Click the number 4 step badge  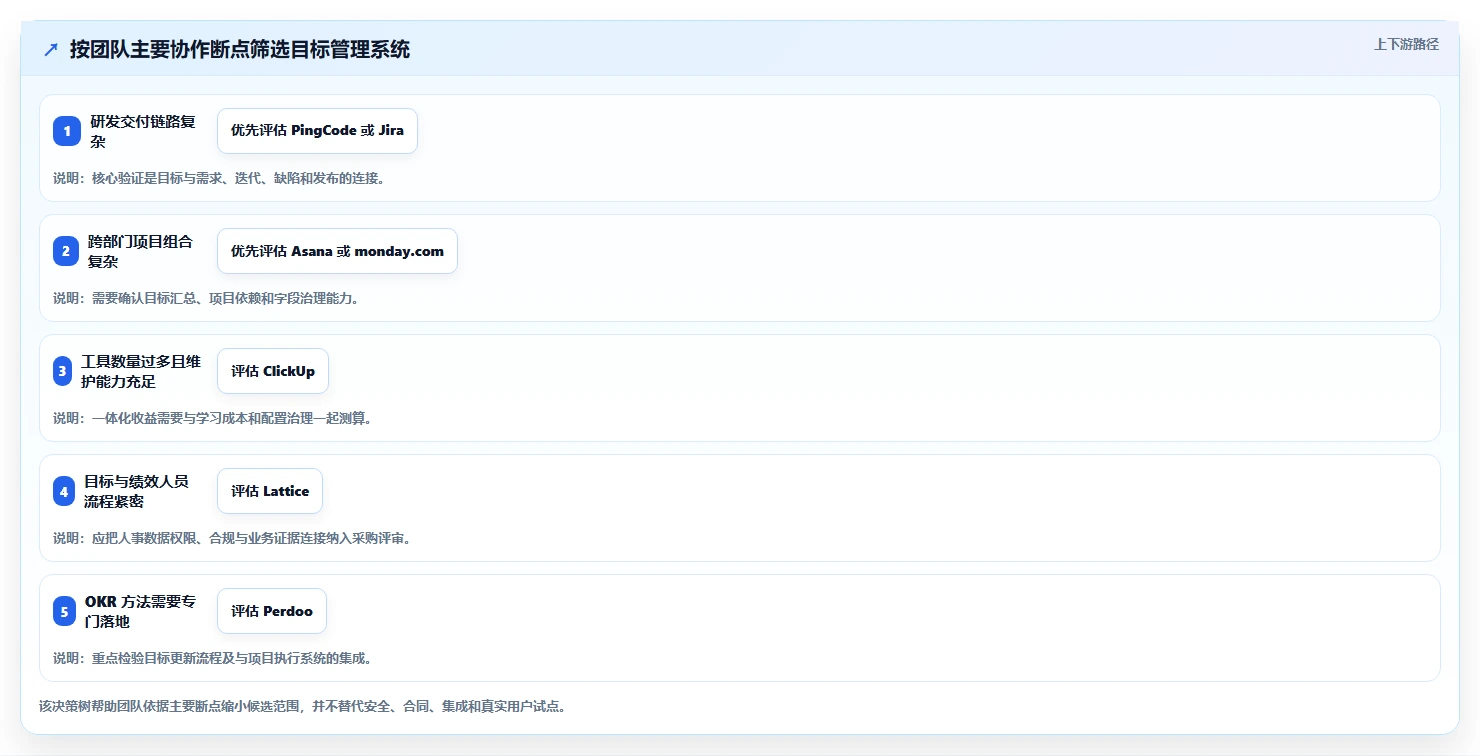(64, 491)
